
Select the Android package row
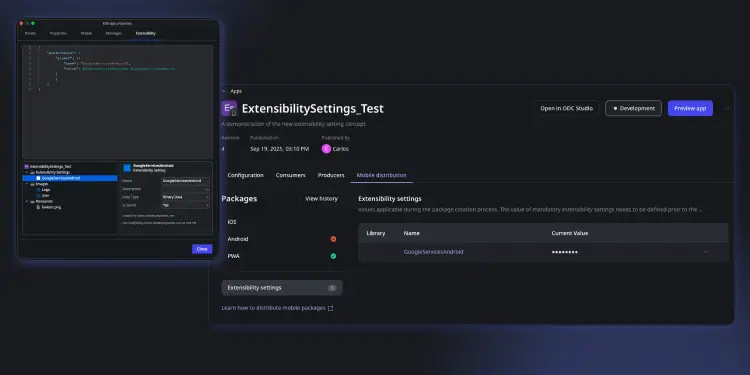[x=282, y=239]
